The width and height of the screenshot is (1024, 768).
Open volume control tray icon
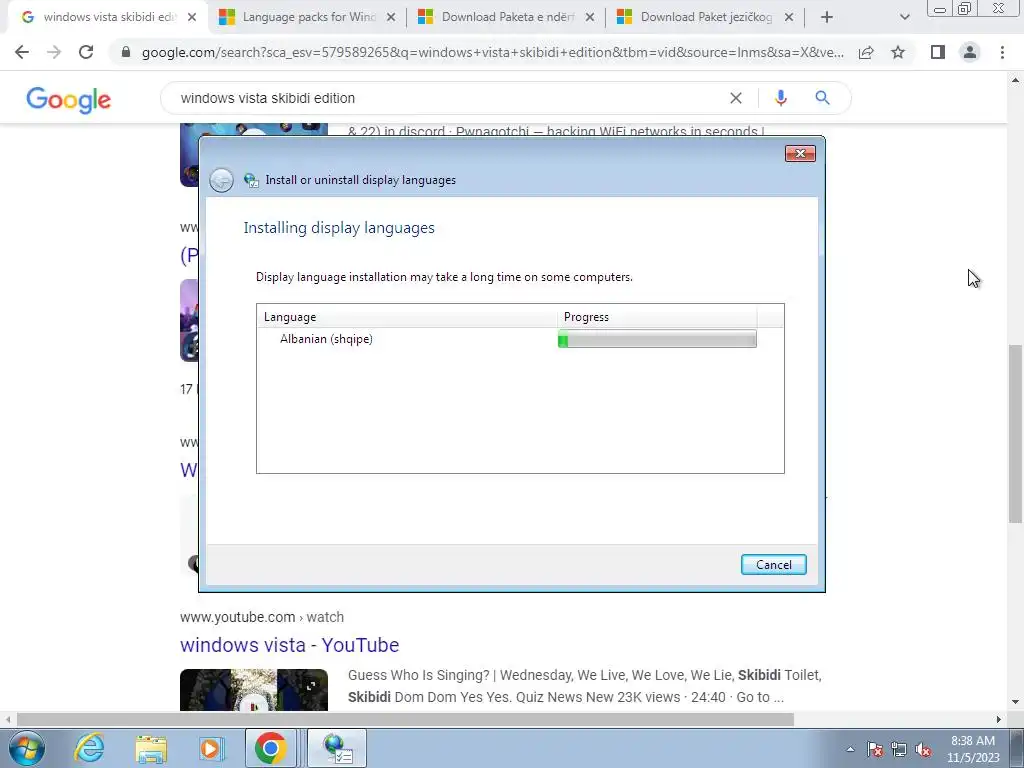(923, 749)
